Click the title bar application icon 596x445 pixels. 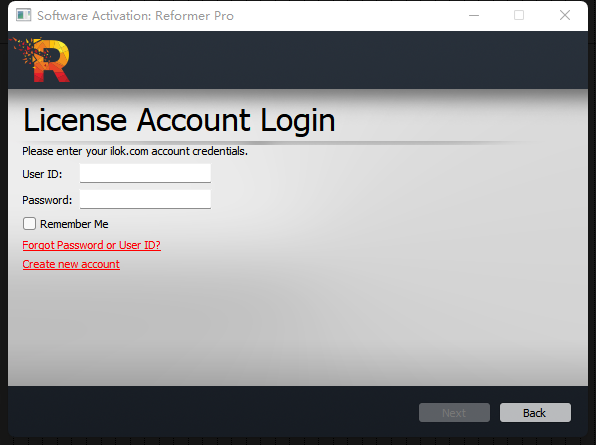pos(23,16)
